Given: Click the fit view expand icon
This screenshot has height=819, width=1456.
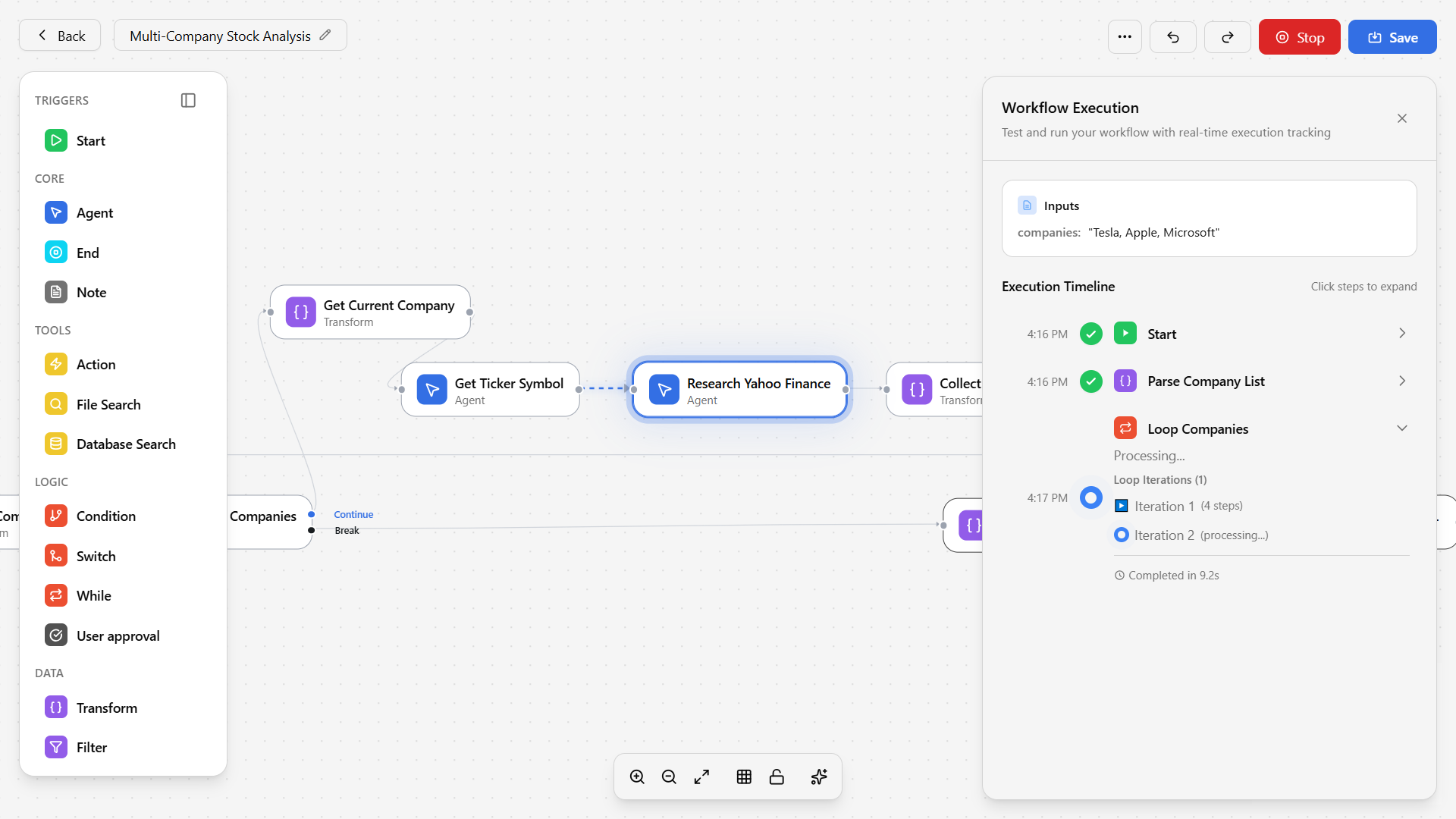Looking at the screenshot, I should (x=701, y=777).
